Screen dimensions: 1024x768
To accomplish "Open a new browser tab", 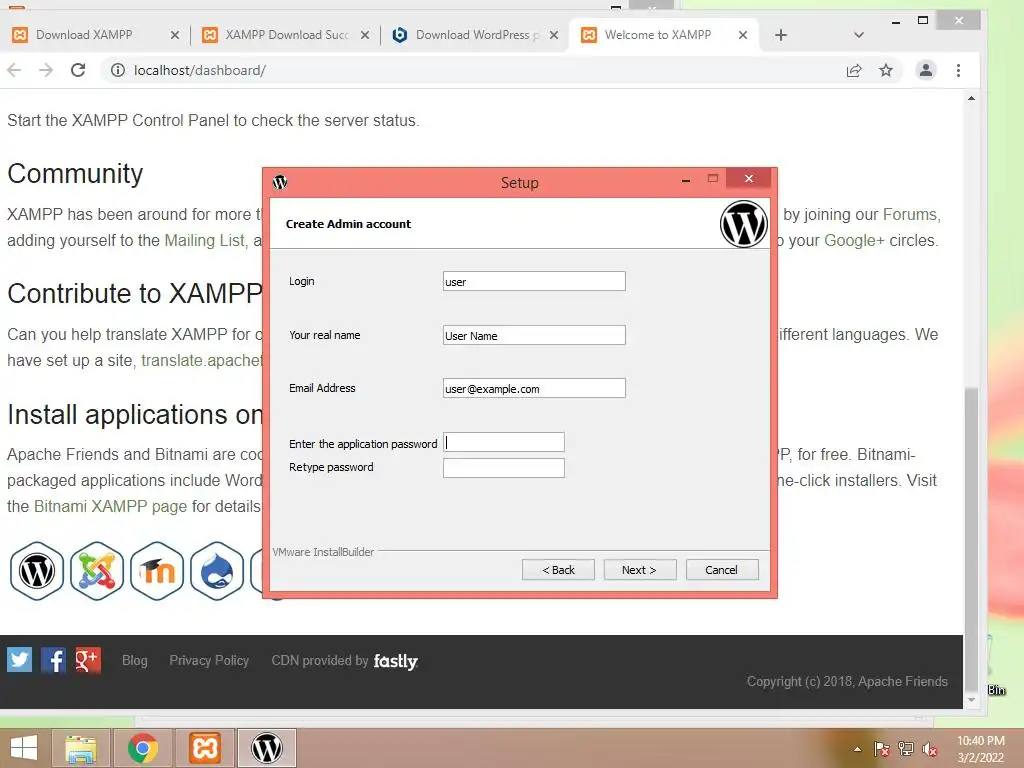I will coord(780,35).
